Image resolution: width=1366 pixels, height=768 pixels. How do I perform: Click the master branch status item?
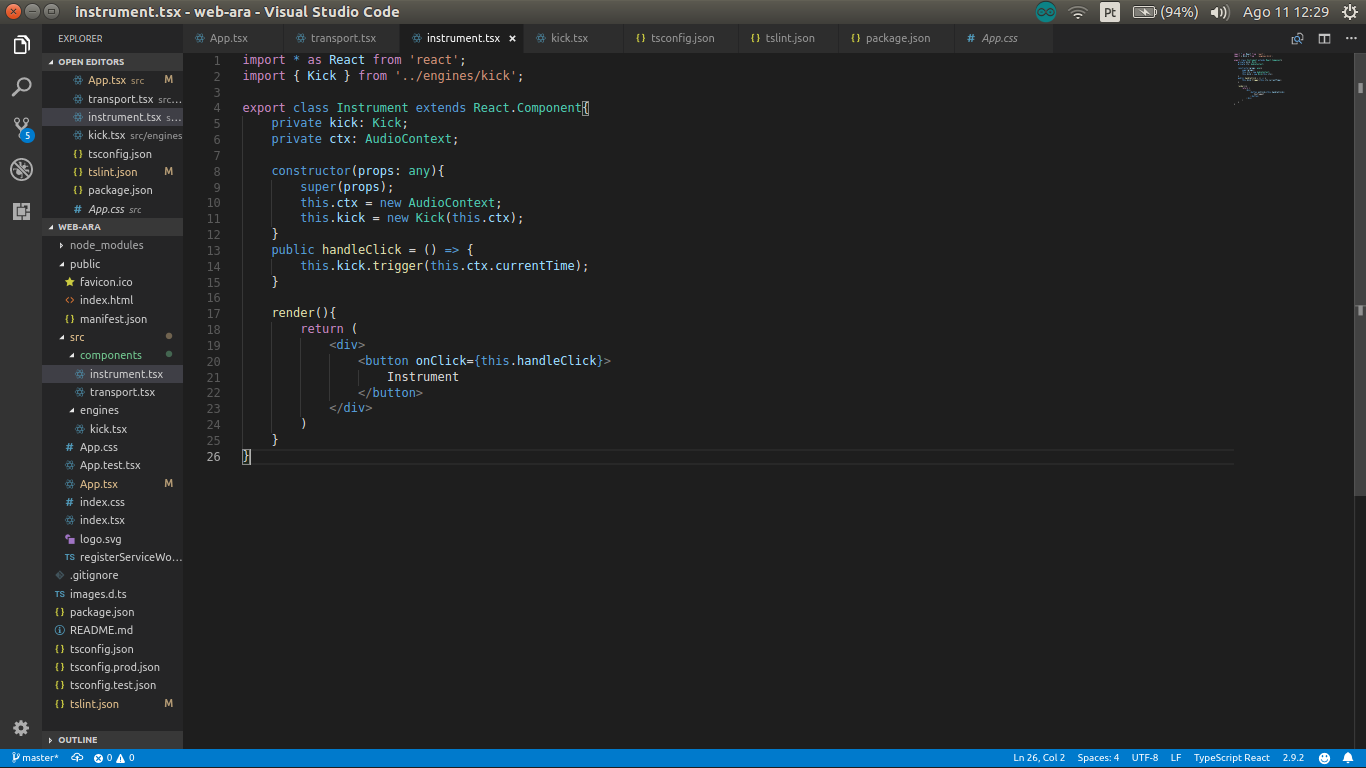tap(35, 758)
